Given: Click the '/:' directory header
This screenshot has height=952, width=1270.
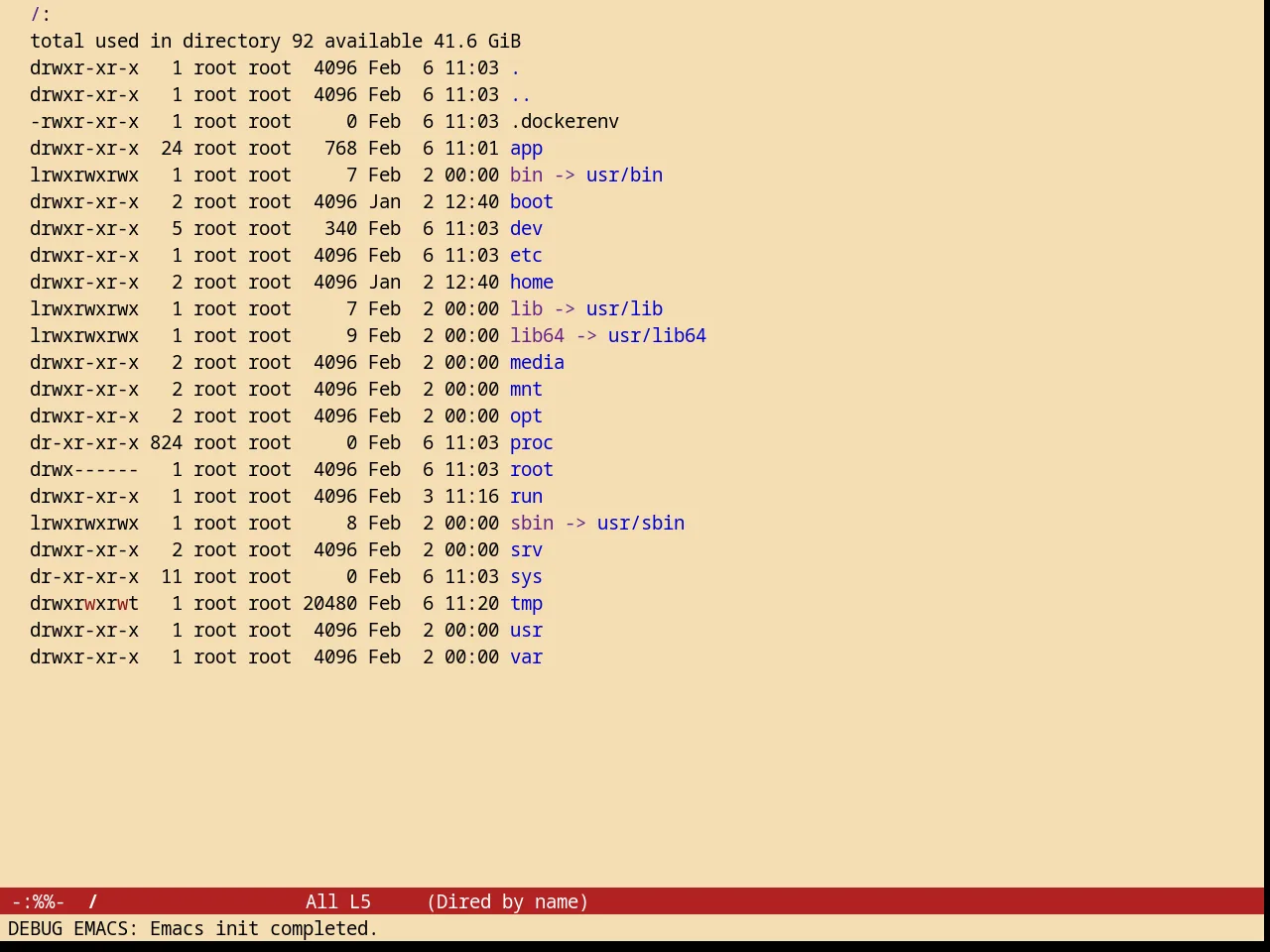Looking at the screenshot, I should pos(41,15).
